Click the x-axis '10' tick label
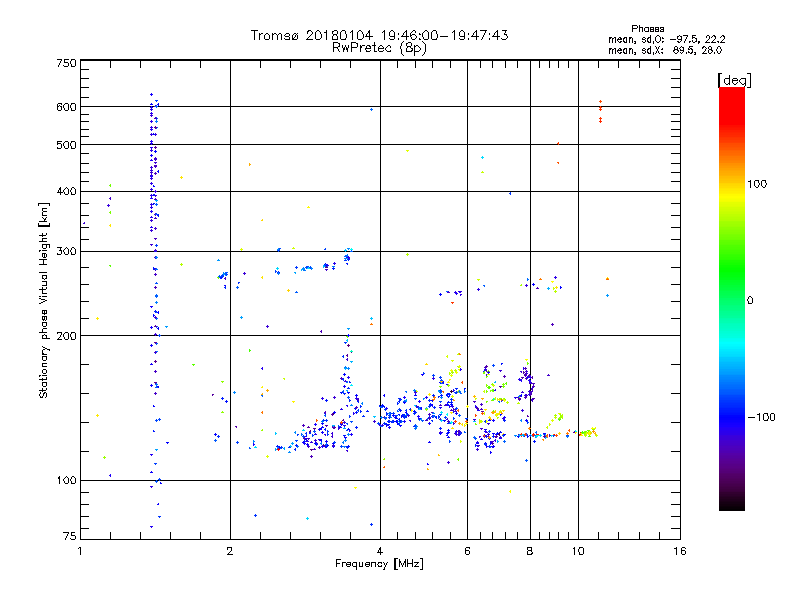The image size is (800, 600). pos(578,551)
